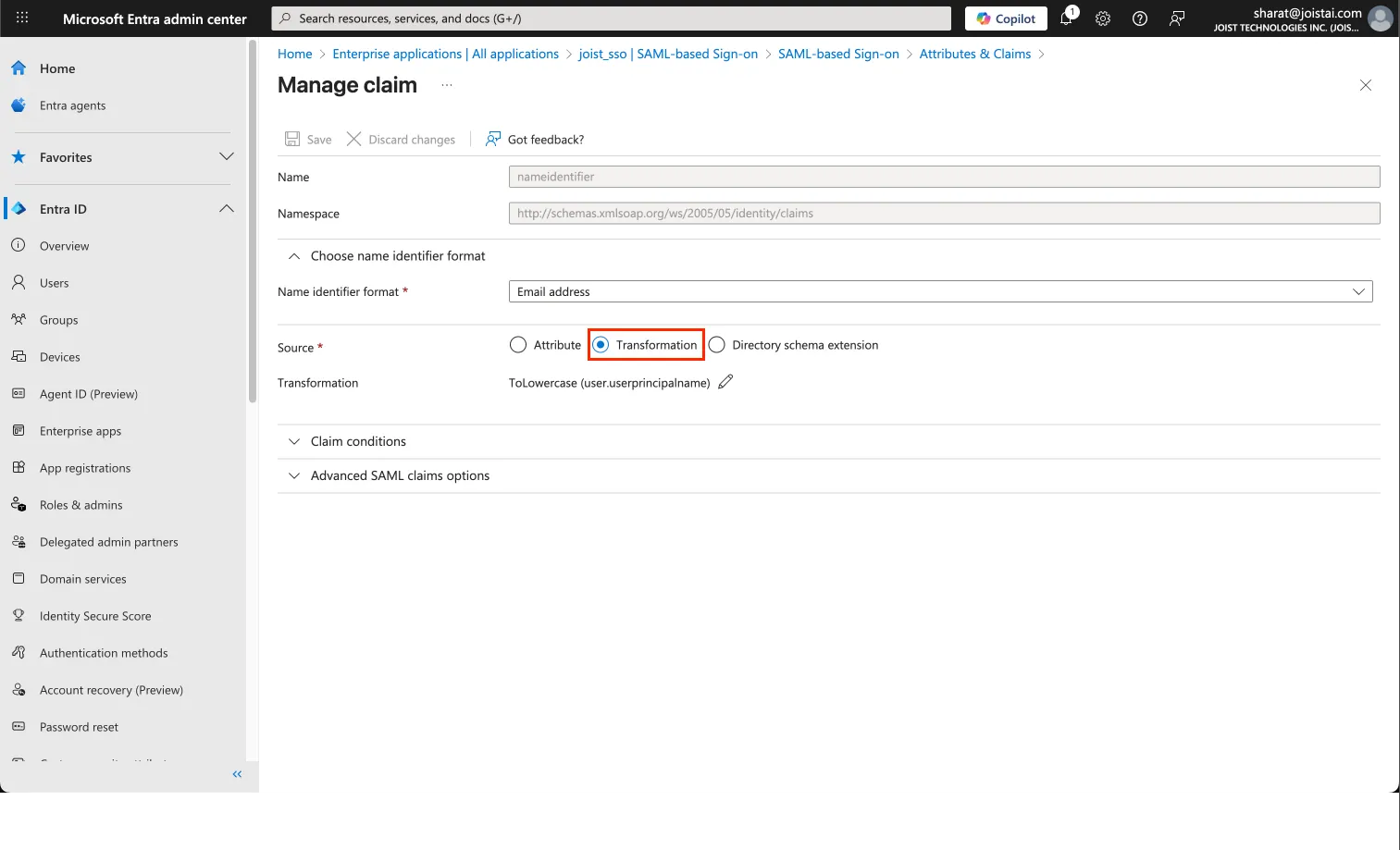Click the Roles & admins icon

[19, 505]
